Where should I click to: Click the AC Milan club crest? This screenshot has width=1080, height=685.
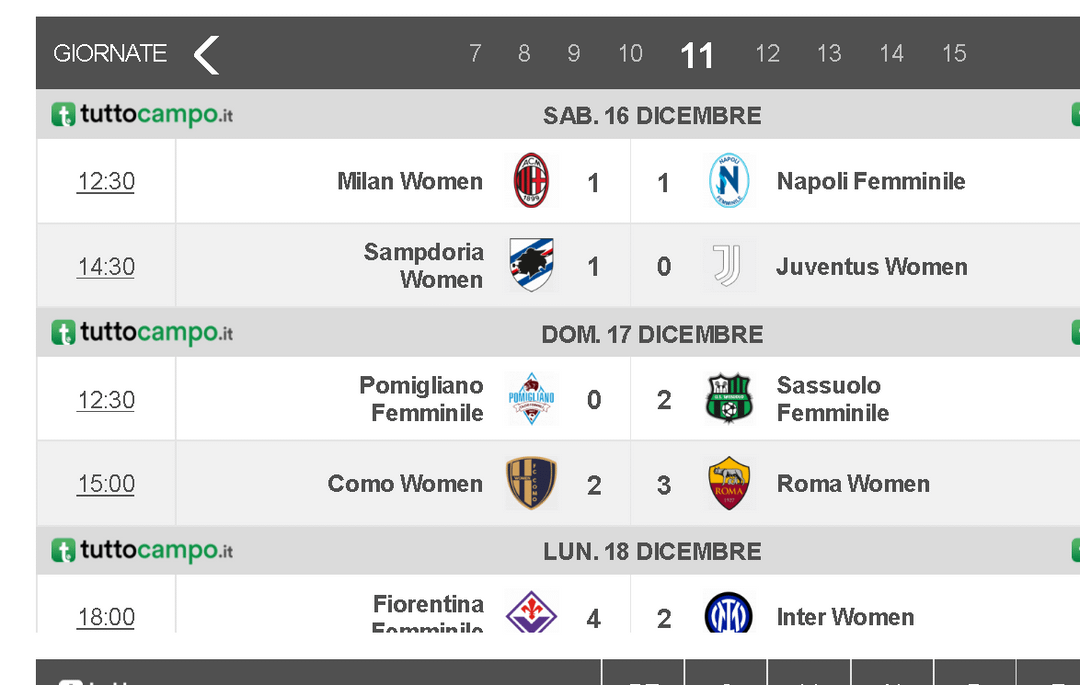[531, 181]
